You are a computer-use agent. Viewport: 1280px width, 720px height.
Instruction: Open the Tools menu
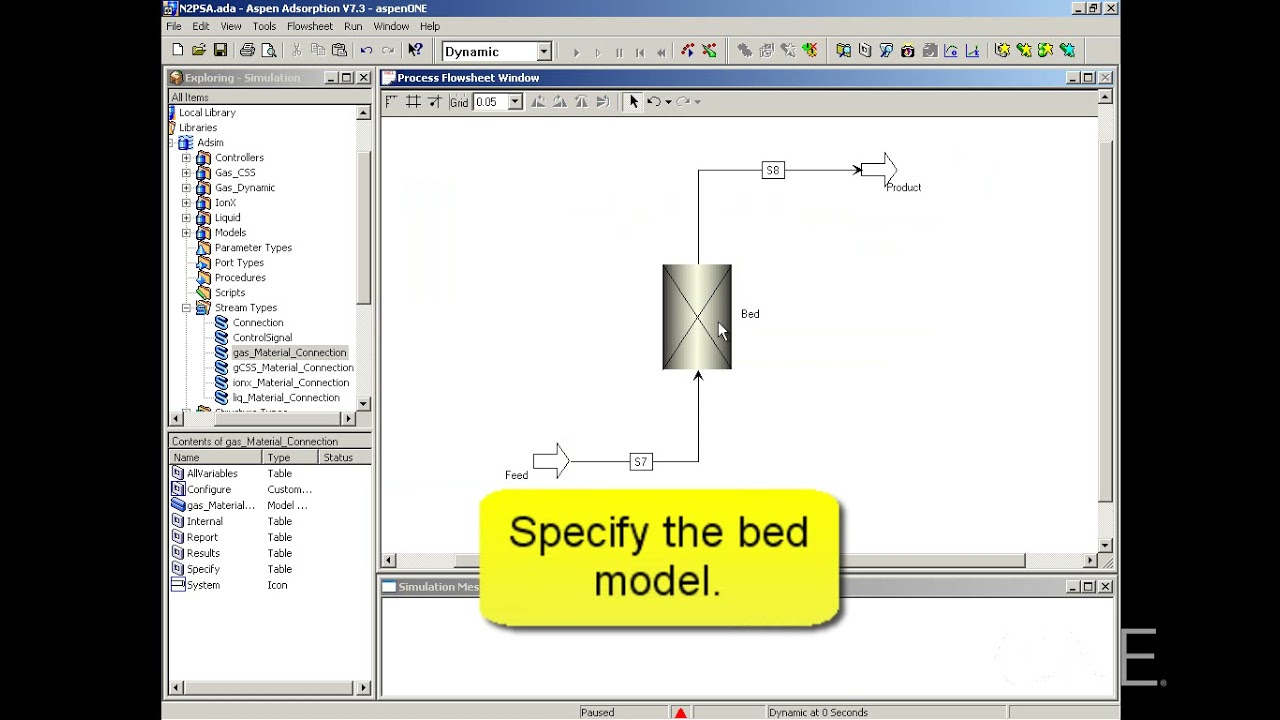click(x=264, y=26)
